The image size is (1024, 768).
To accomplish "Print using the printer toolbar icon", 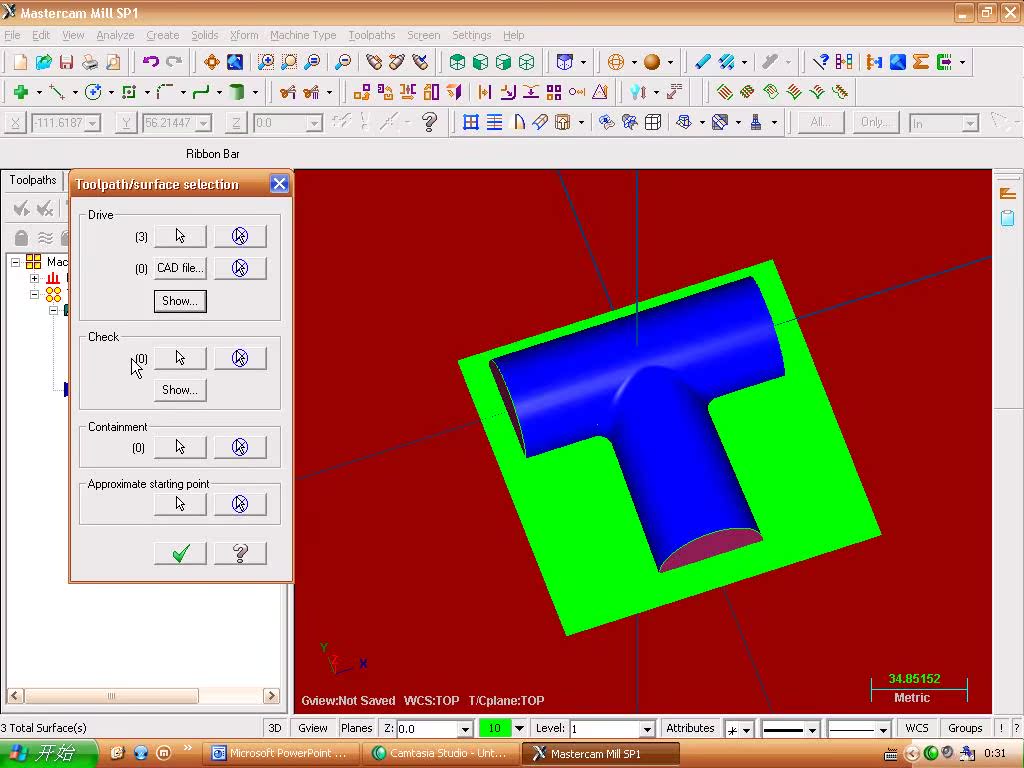I will tap(89, 62).
